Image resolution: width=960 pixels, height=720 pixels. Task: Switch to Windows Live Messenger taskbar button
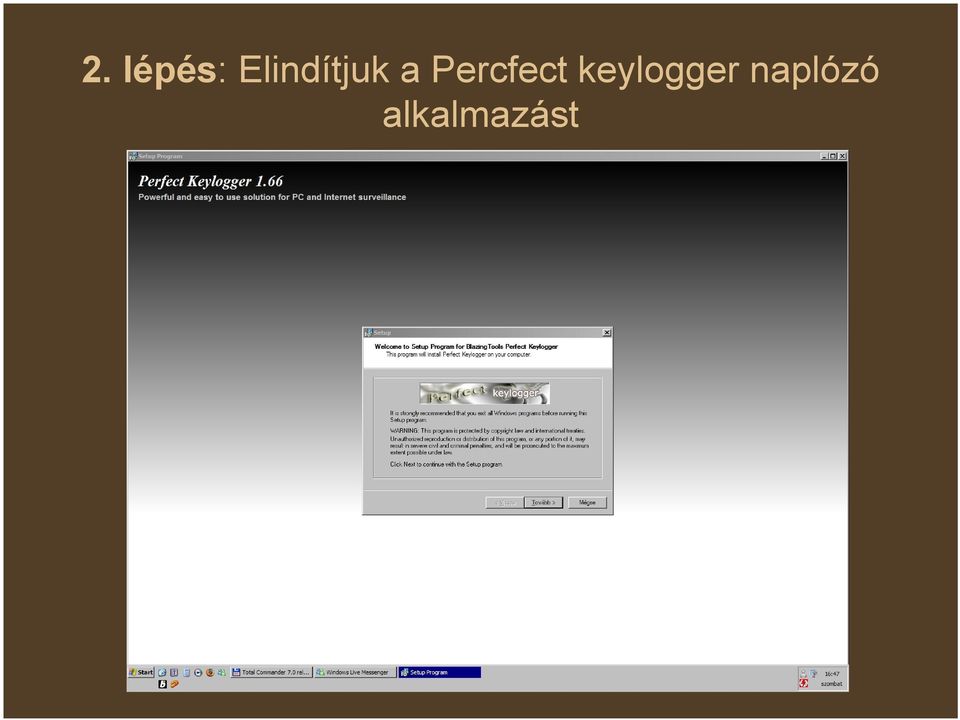tap(355, 672)
